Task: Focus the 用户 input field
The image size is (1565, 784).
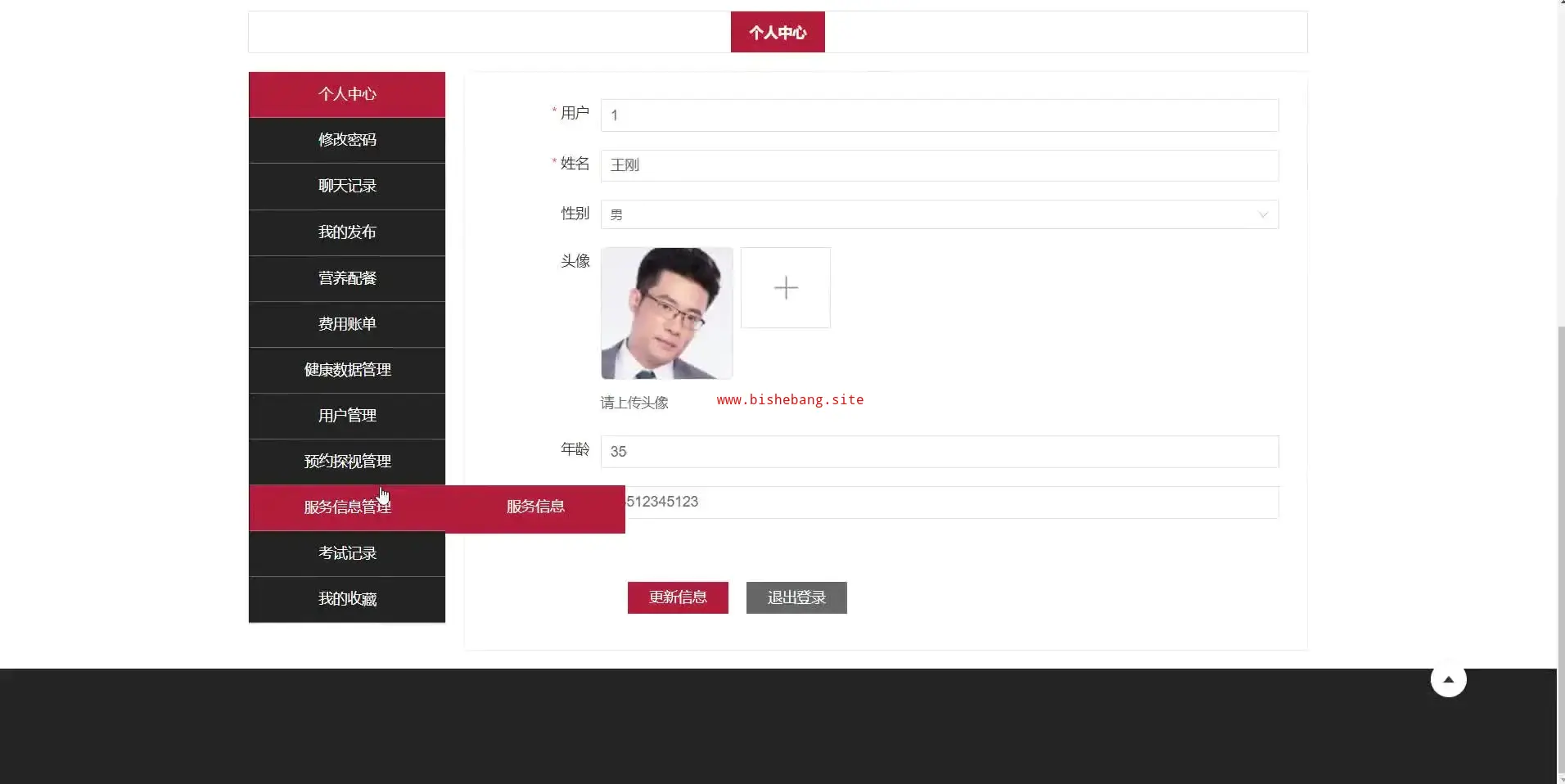Action: 940,115
